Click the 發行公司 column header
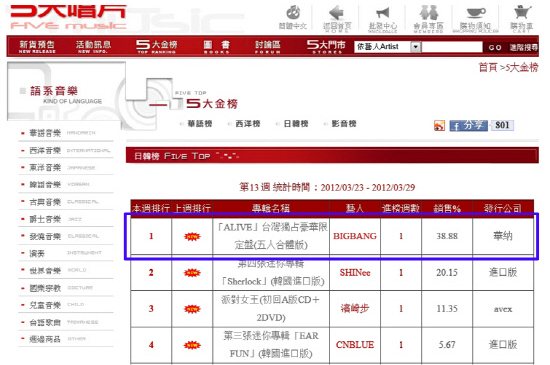Viewport: 550px width, 365px height. (x=503, y=208)
